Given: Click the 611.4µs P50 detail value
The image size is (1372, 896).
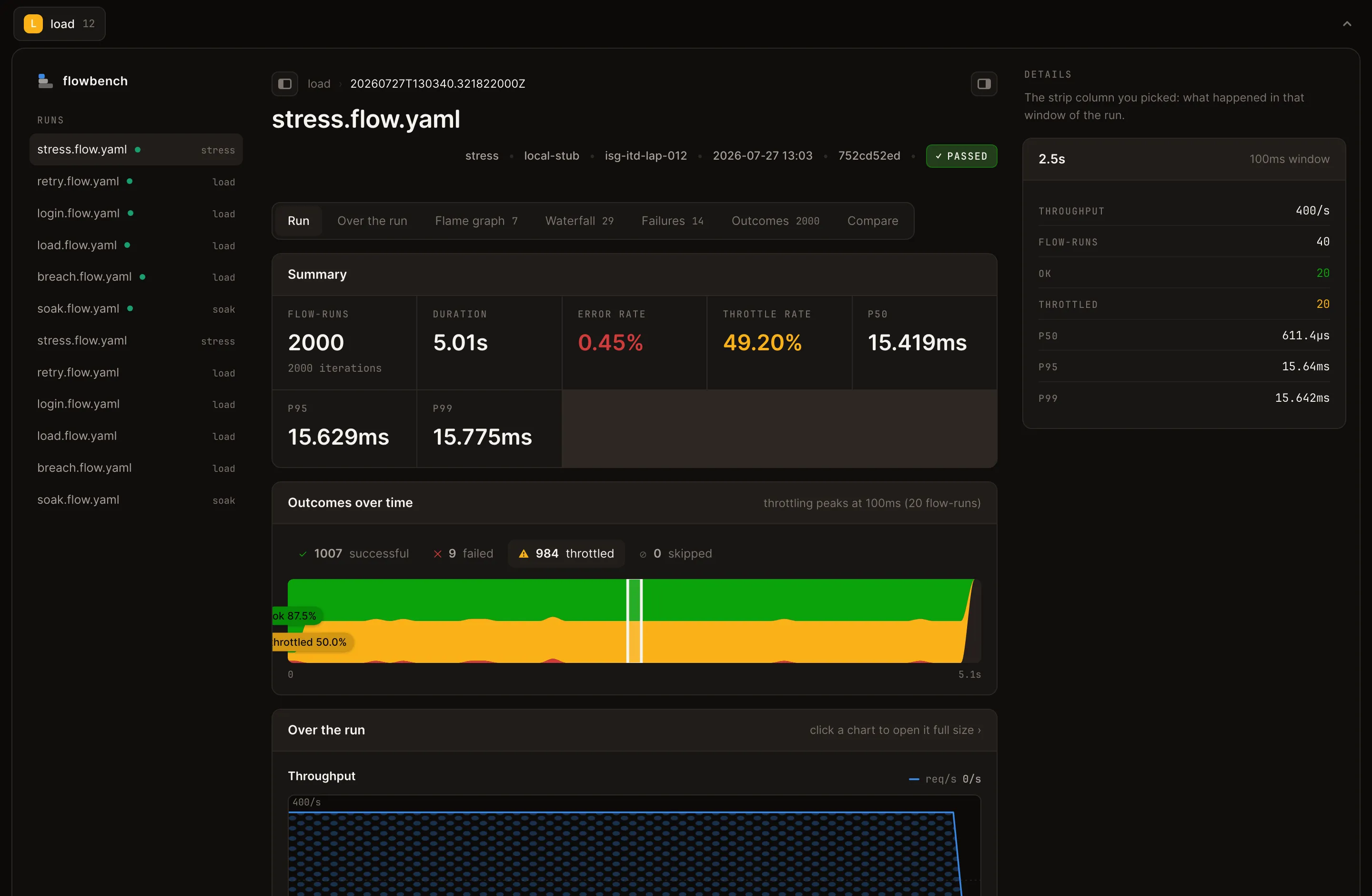Looking at the screenshot, I should (1306, 335).
